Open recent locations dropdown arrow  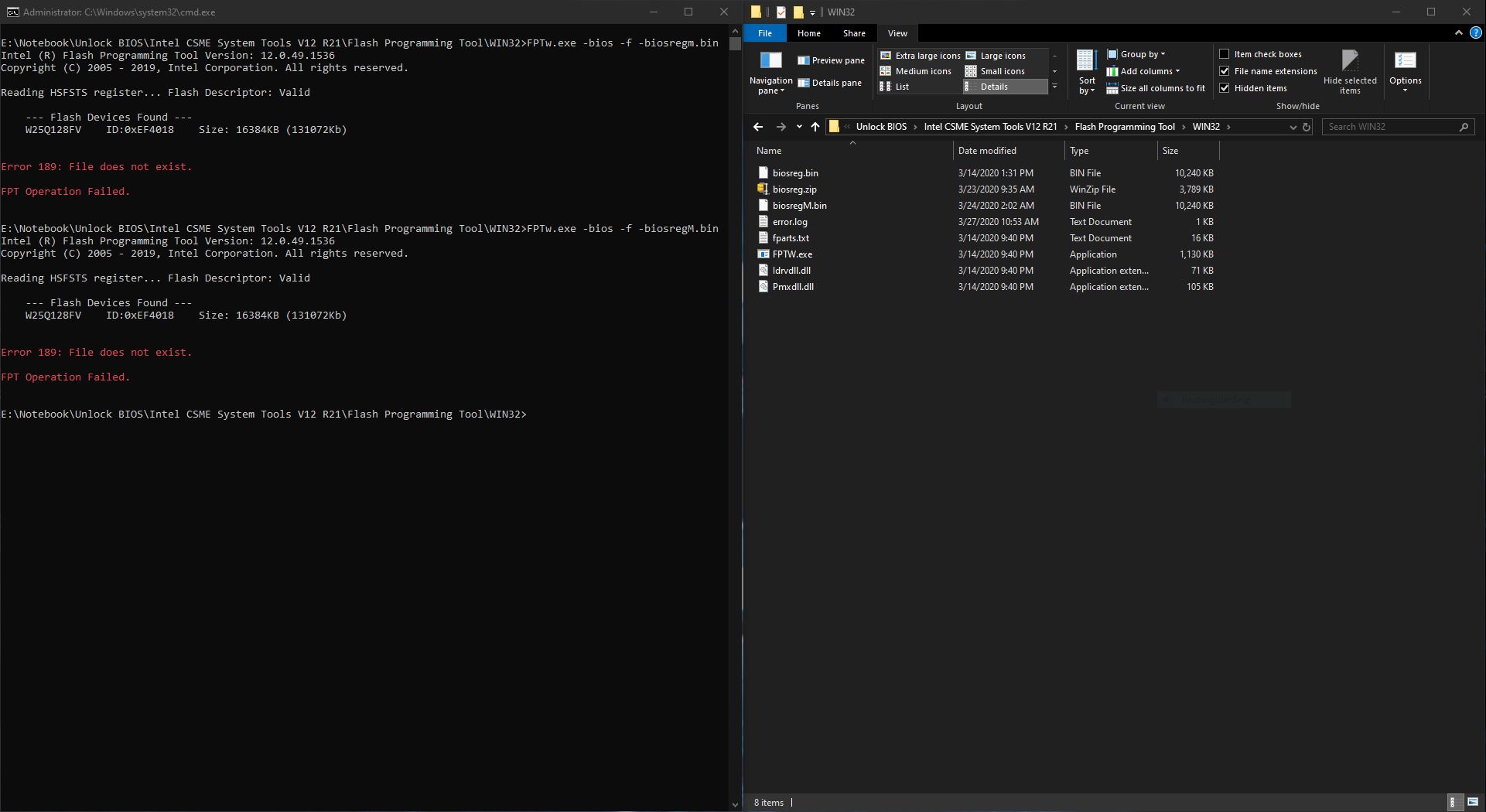pyautogui.click(x=799, y=127)
